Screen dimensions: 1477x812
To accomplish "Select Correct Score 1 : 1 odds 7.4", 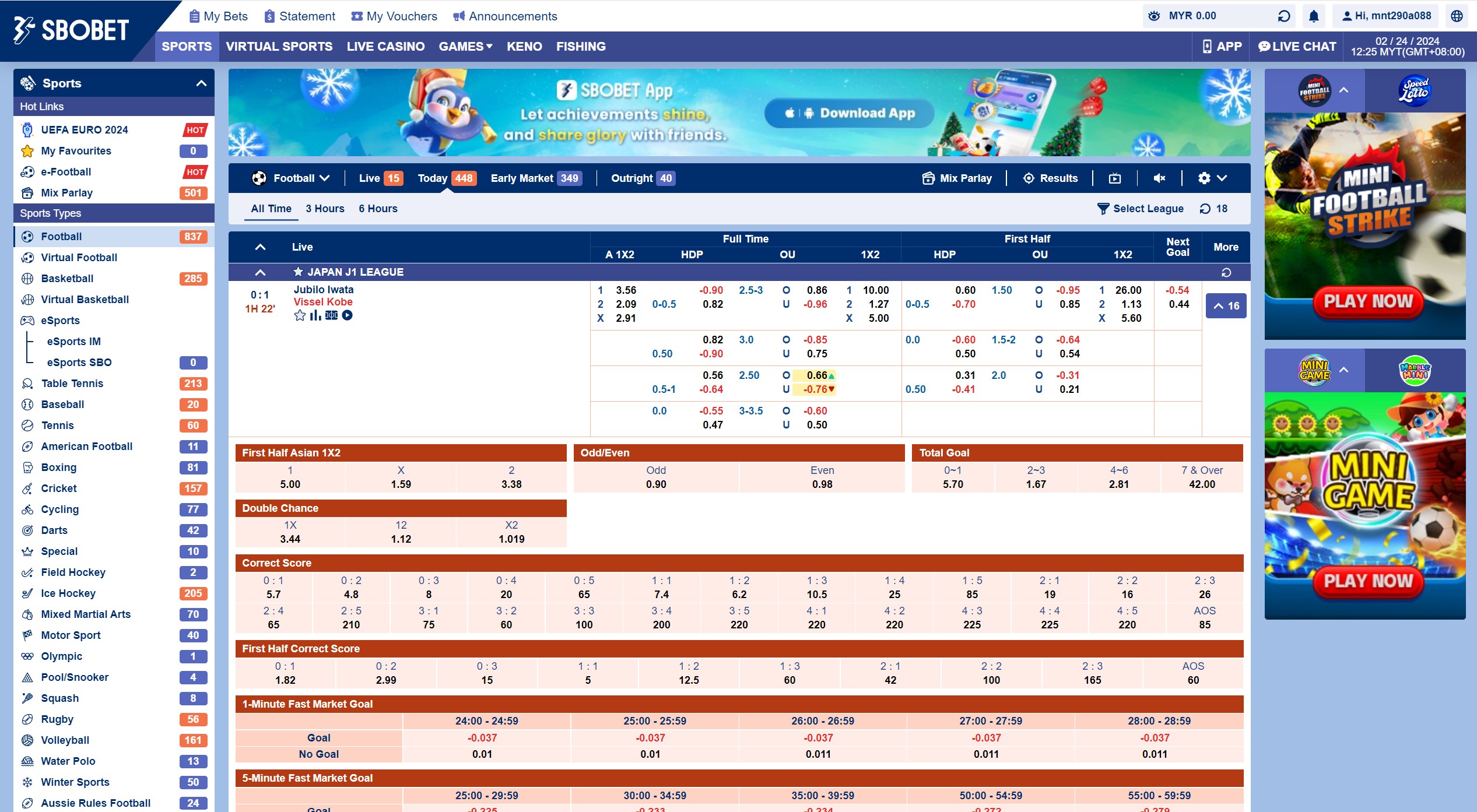I will pyautogui.click(x=661, y=588).
